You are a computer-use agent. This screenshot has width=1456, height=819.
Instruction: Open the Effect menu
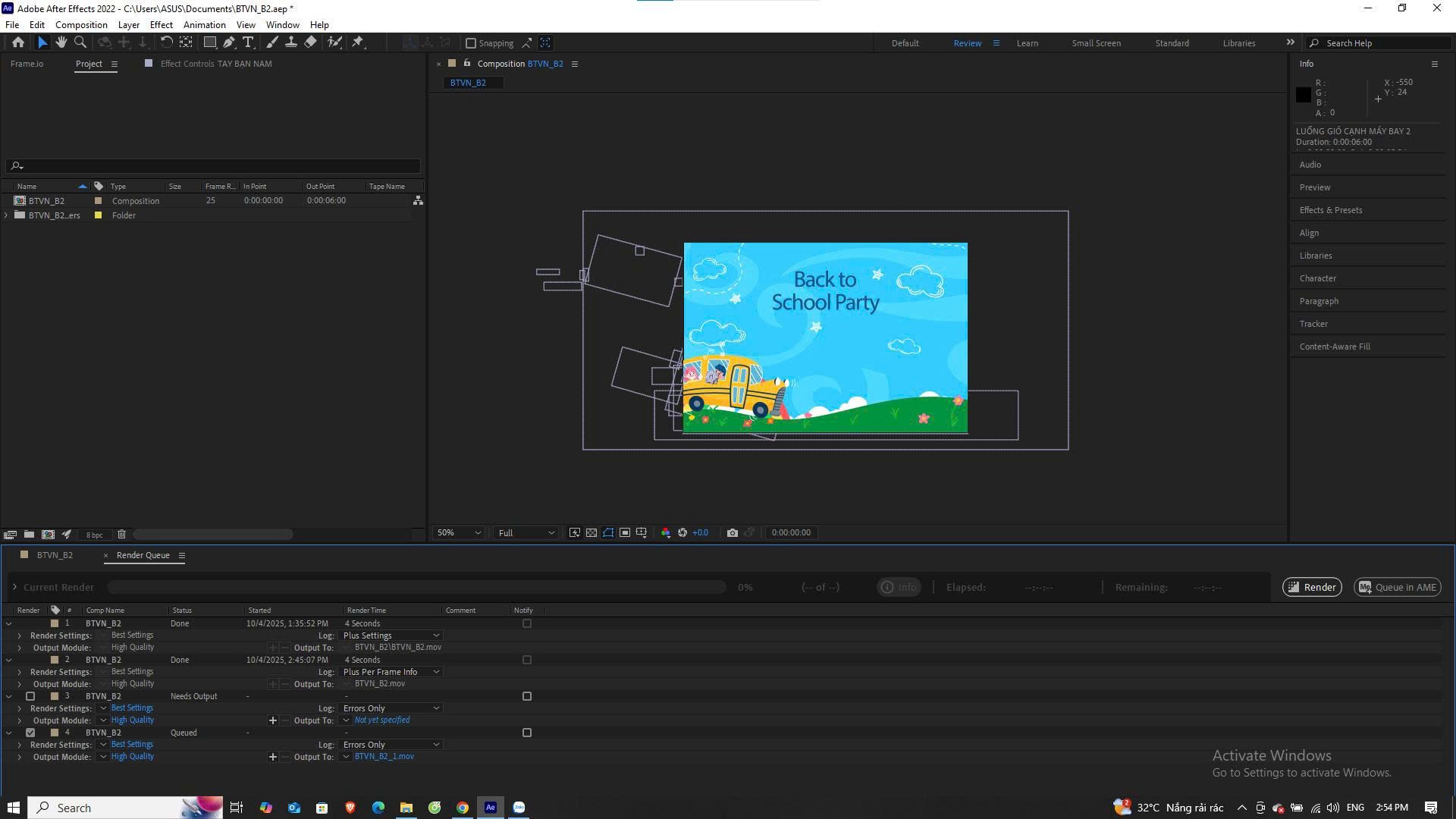(x=161, y=25)
